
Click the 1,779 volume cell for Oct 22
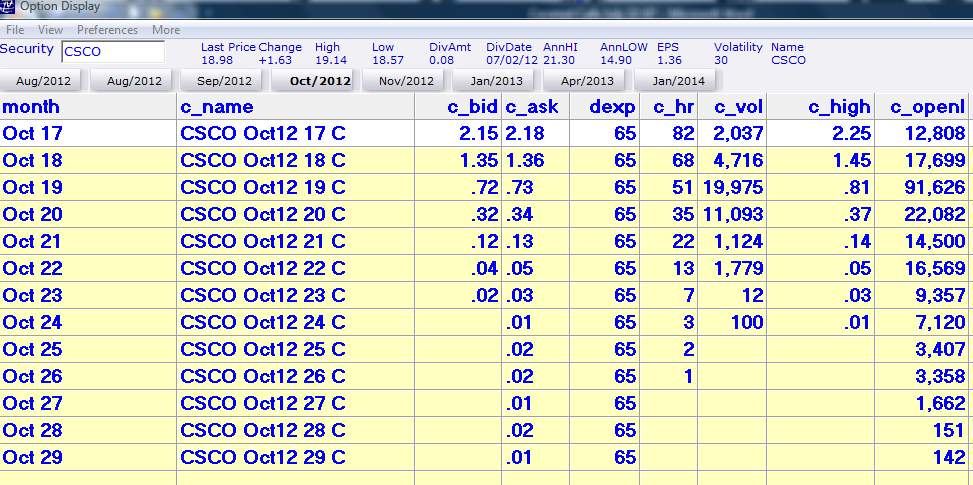733,268
